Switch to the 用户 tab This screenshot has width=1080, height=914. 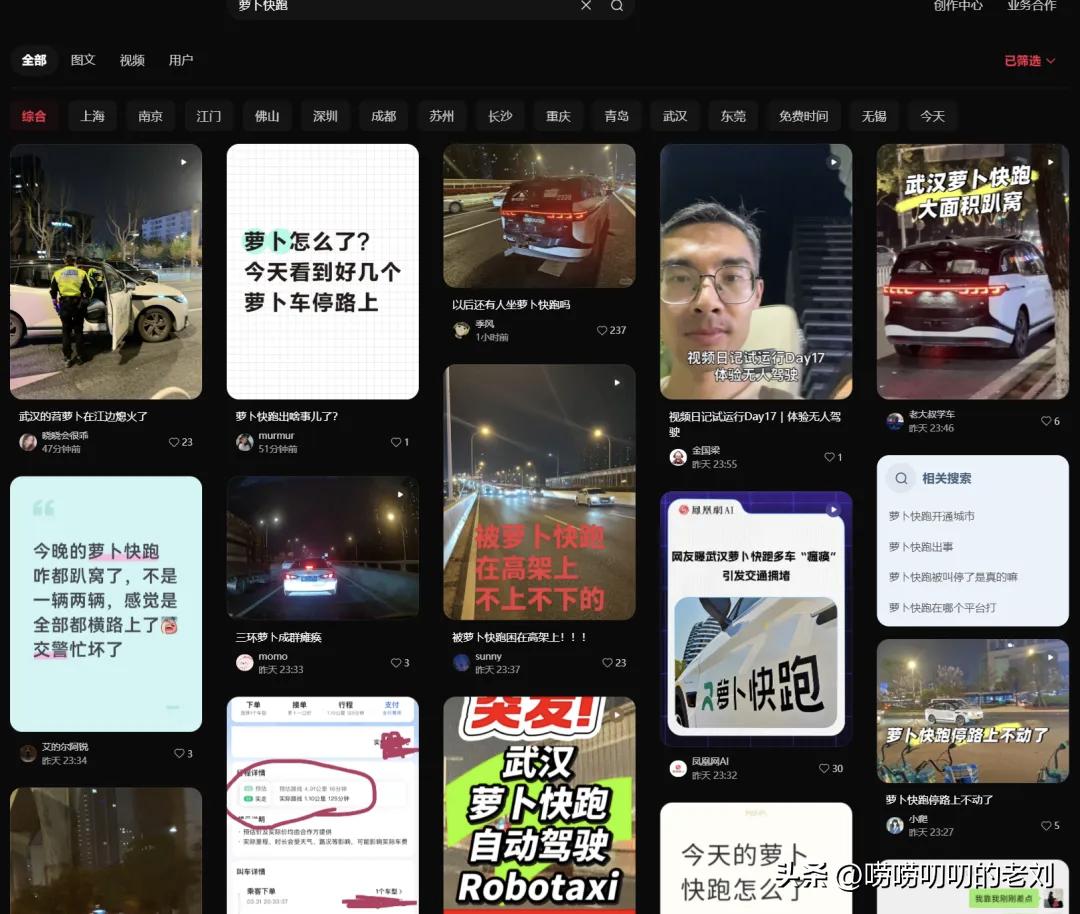click(180, 60)
